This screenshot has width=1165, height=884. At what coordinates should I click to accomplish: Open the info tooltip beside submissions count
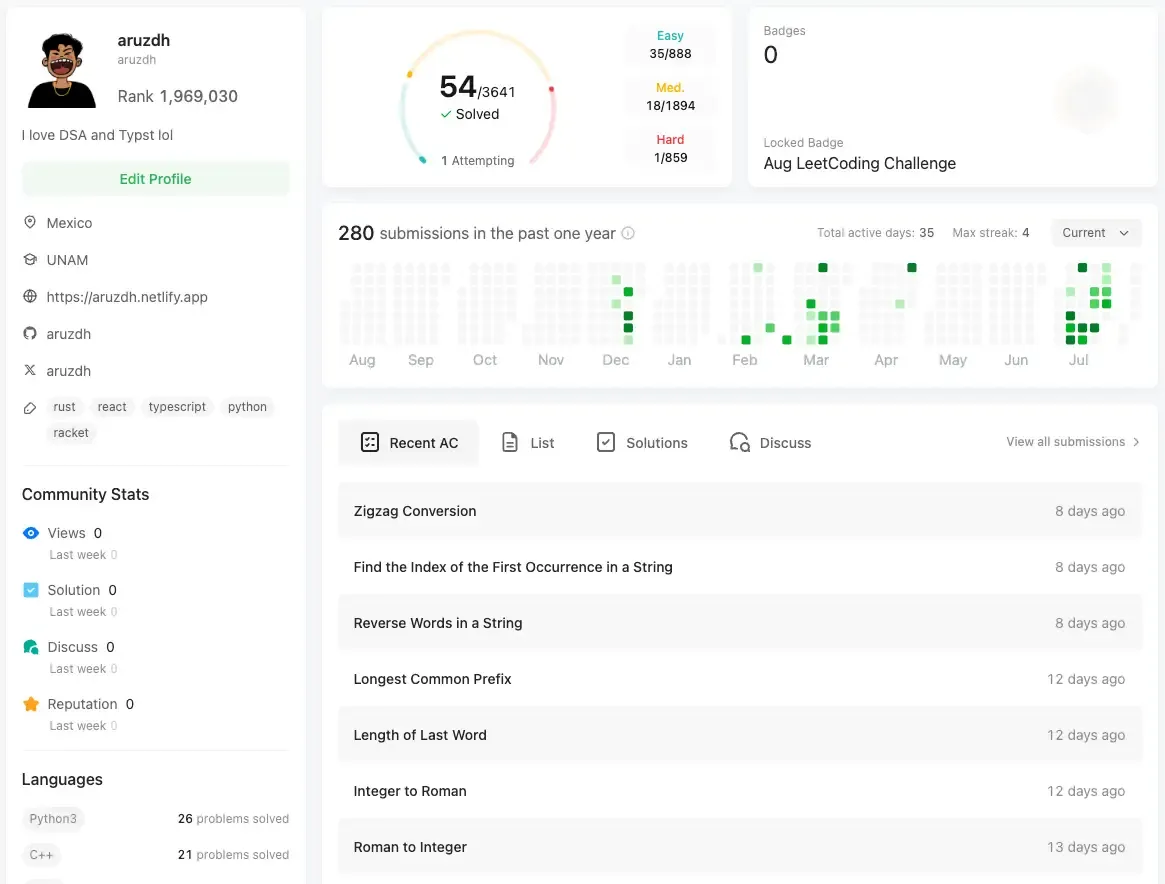[627, 233]
